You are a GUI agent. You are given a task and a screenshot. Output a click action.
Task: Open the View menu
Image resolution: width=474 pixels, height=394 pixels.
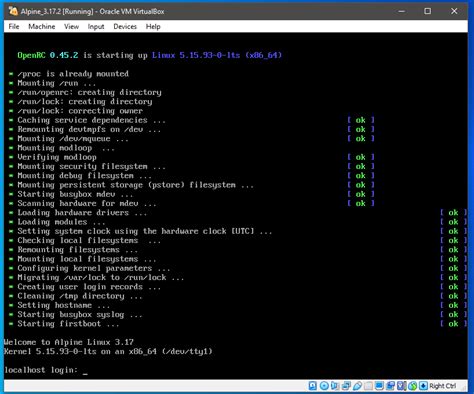pyautogui.click(x=71, y=26)
